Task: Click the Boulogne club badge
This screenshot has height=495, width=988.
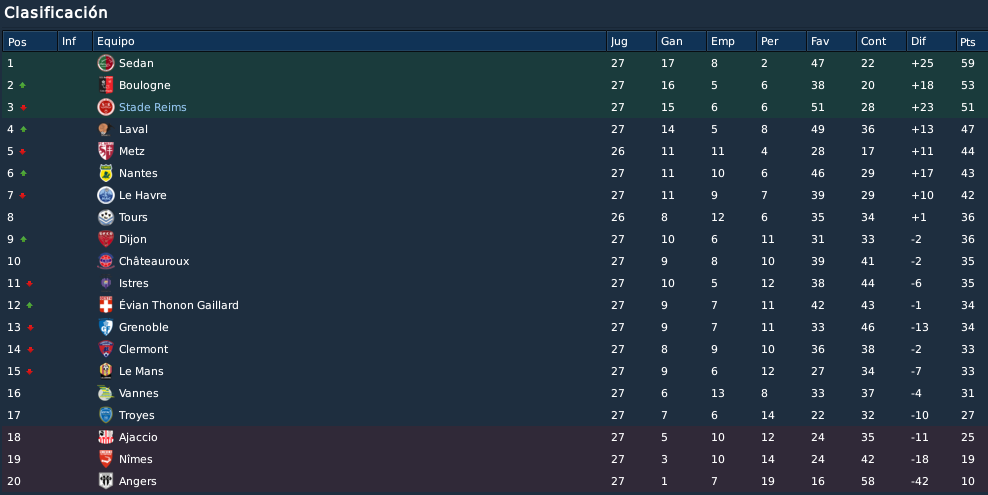Action: point(105,85)
